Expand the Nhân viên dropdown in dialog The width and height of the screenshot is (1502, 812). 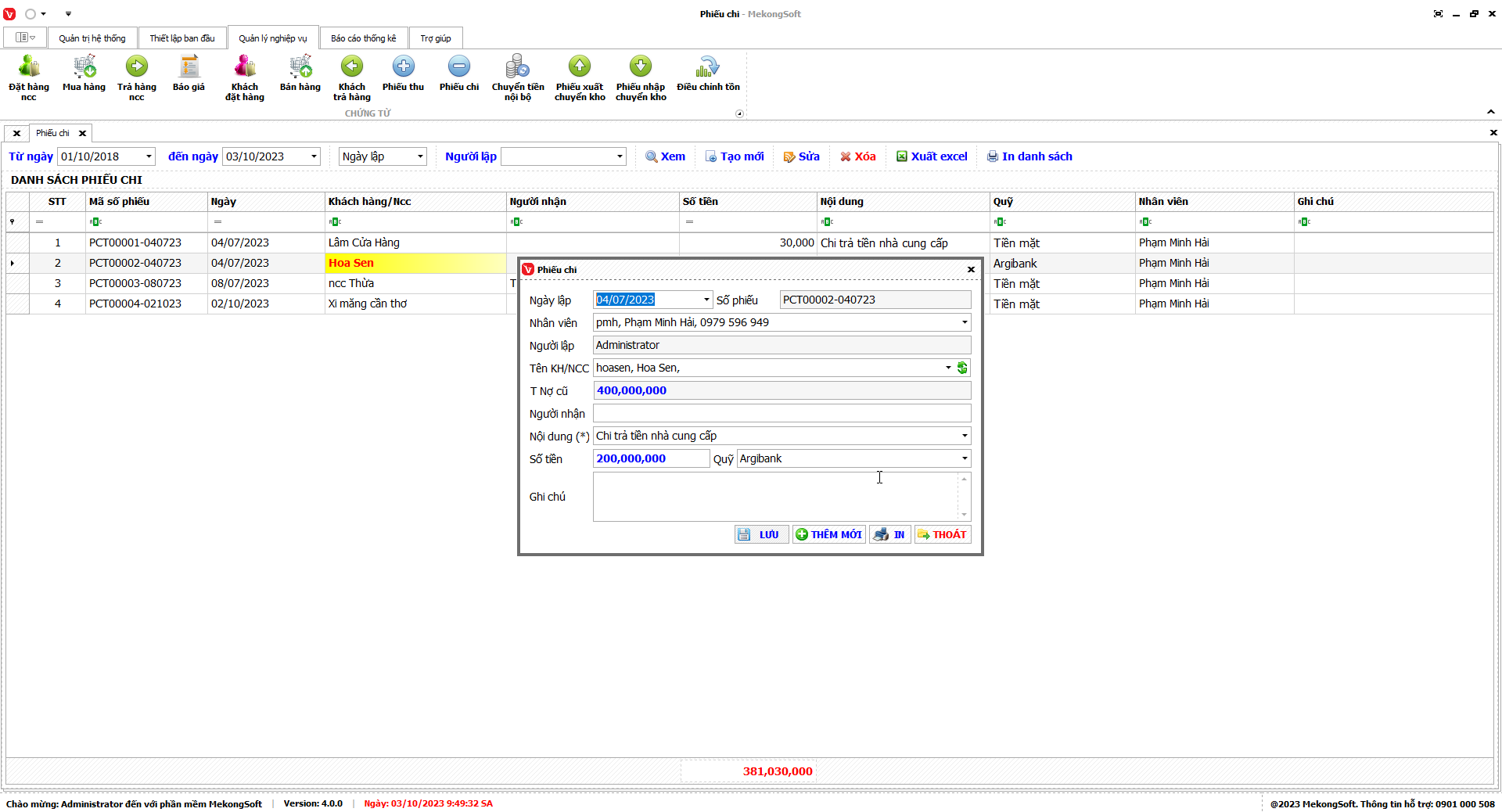coord(964,322)
